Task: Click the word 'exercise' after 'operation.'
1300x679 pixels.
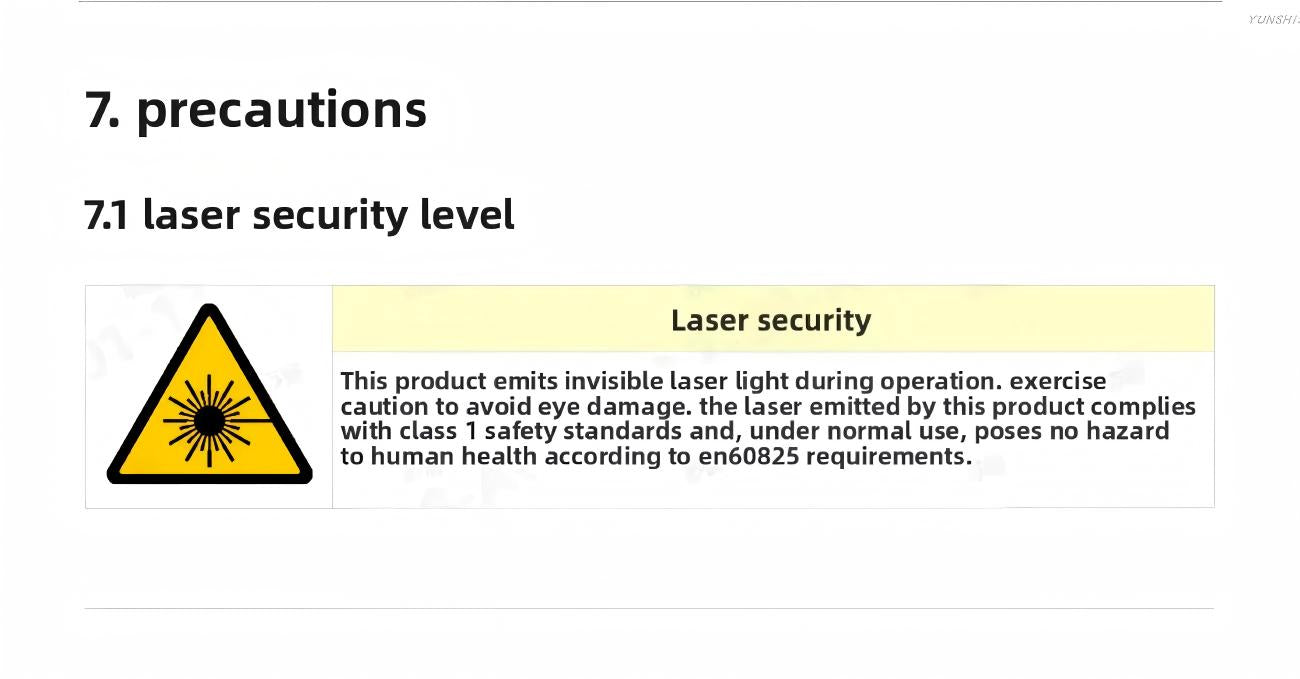Action: [1059, 381]
